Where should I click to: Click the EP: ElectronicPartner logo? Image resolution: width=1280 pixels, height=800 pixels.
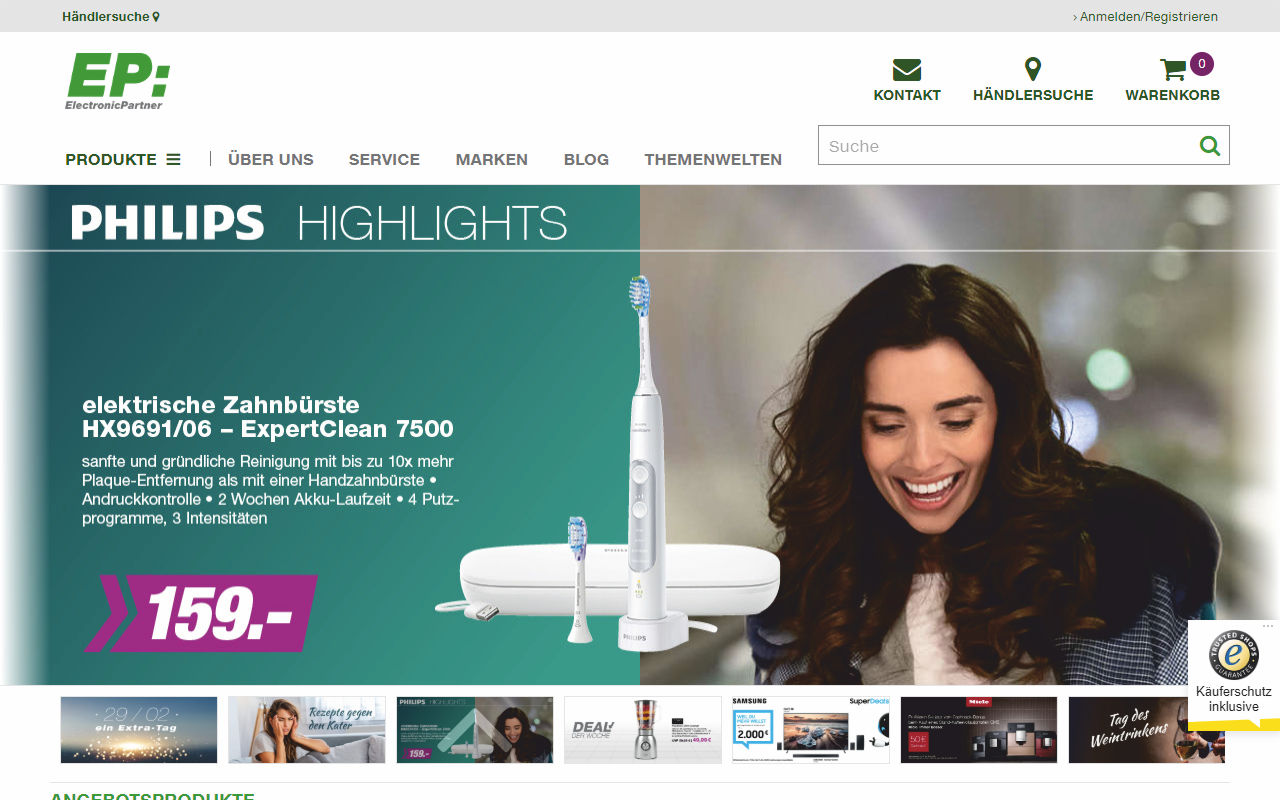click(x=118, y=81)
